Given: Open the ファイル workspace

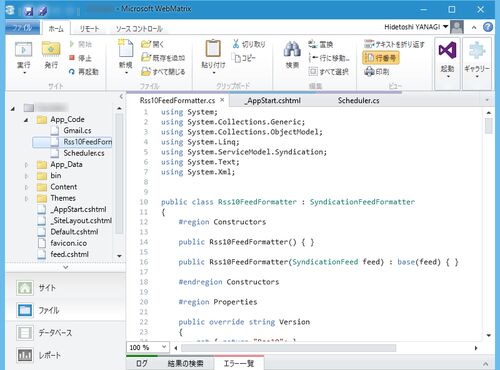Looking at the screenshot, I should click(66, 310).
